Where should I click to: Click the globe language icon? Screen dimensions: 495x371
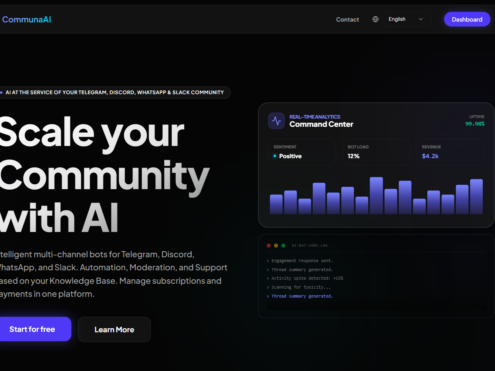tap(375, 19)
